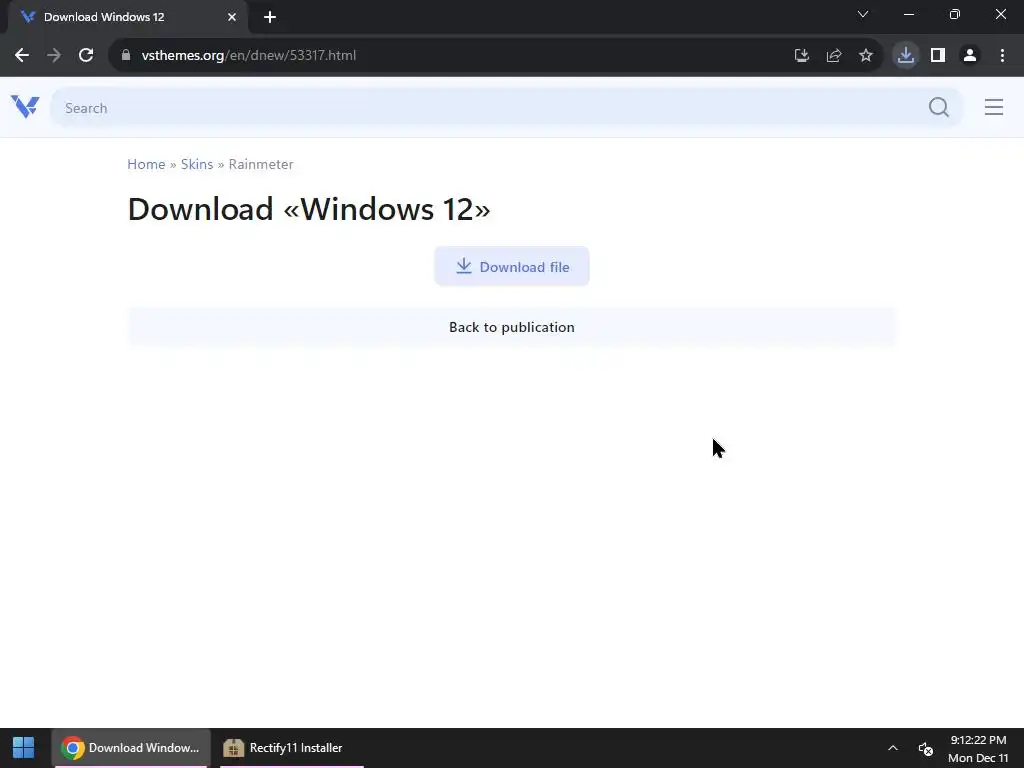The height and width of the screenshot is (768, 1024).
Task: Close the Download Windows 12 tab
Action: click(232, 17)
